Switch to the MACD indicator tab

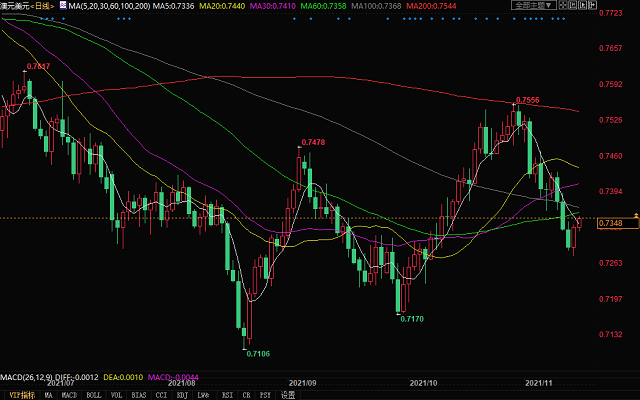click(70, 394)
